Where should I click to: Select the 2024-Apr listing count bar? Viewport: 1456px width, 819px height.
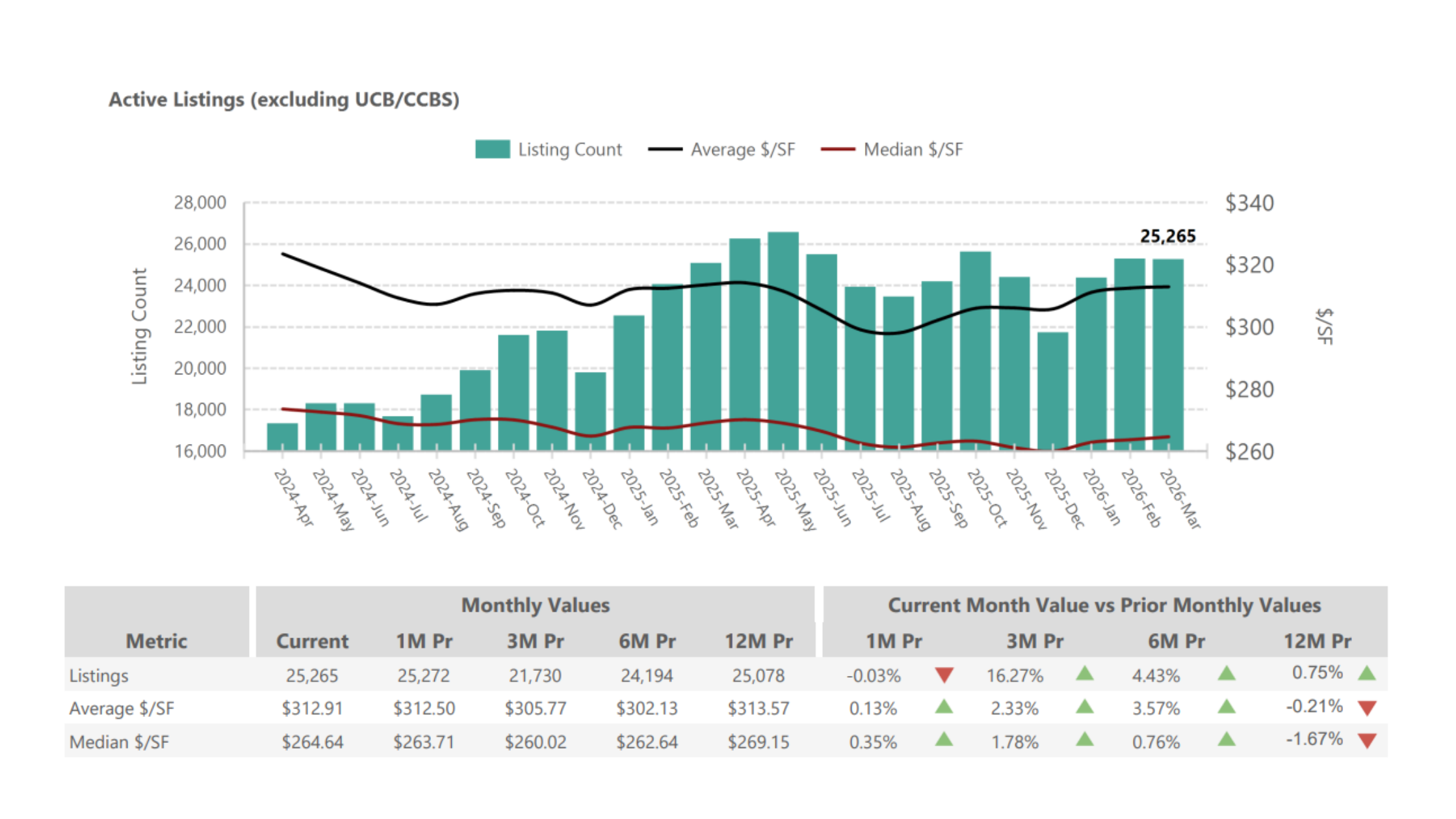click(x=282, y=437)
